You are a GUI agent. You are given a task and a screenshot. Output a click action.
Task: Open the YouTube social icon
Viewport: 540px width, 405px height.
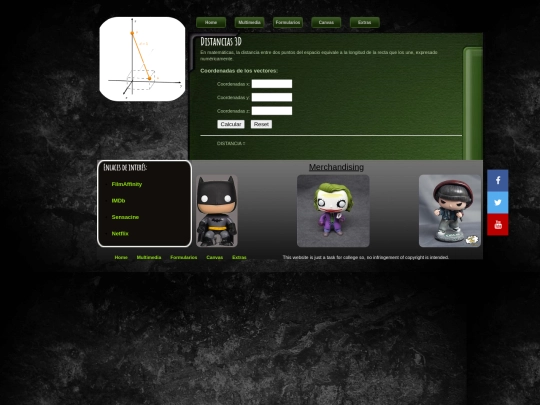tap(498, 225)
